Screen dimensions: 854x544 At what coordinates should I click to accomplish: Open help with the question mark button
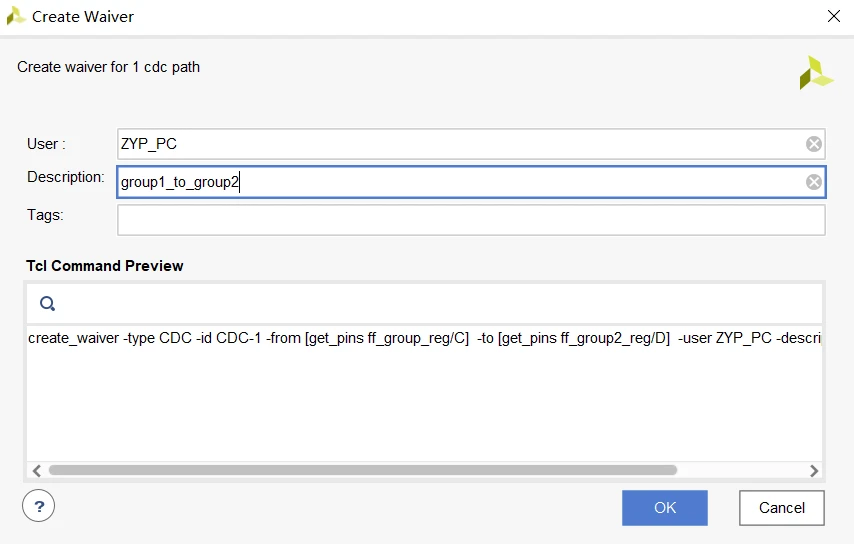click(x=38, y=506)
